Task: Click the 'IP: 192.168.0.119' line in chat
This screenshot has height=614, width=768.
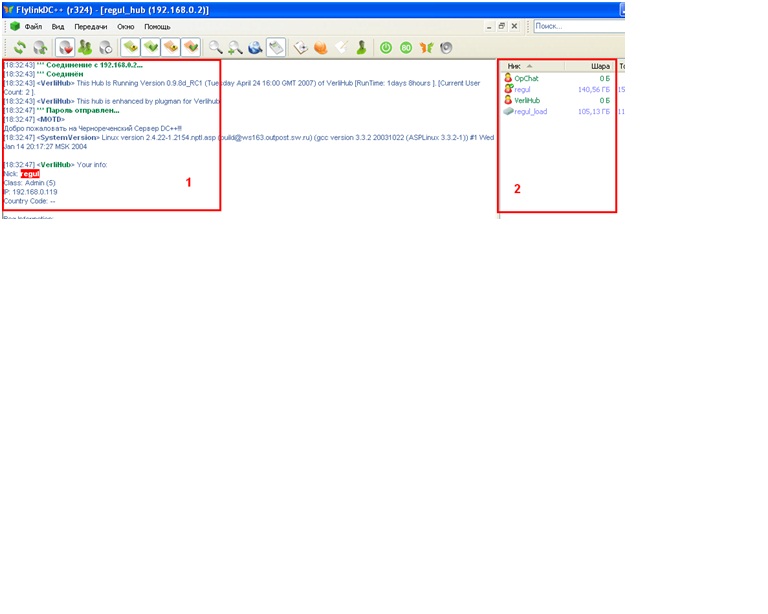Action: click(x=30, y=192)
